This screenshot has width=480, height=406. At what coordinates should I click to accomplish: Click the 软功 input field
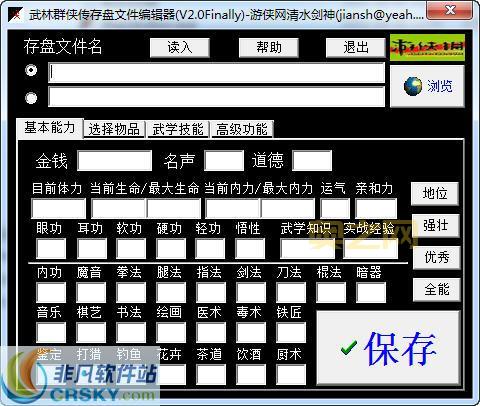(x=131, y=249)
